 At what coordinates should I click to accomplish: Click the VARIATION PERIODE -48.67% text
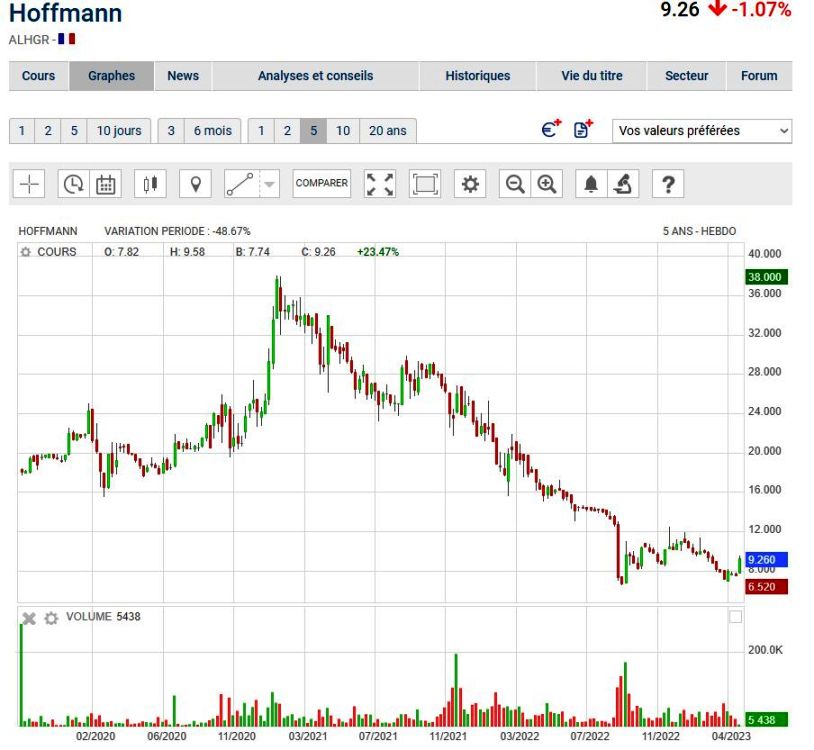[177, 231]
